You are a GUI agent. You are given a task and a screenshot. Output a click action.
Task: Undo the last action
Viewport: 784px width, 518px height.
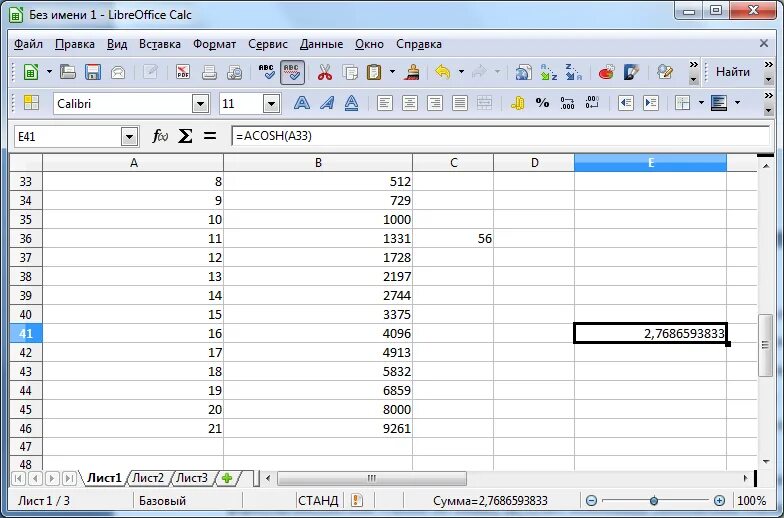(x=442, y=72)
